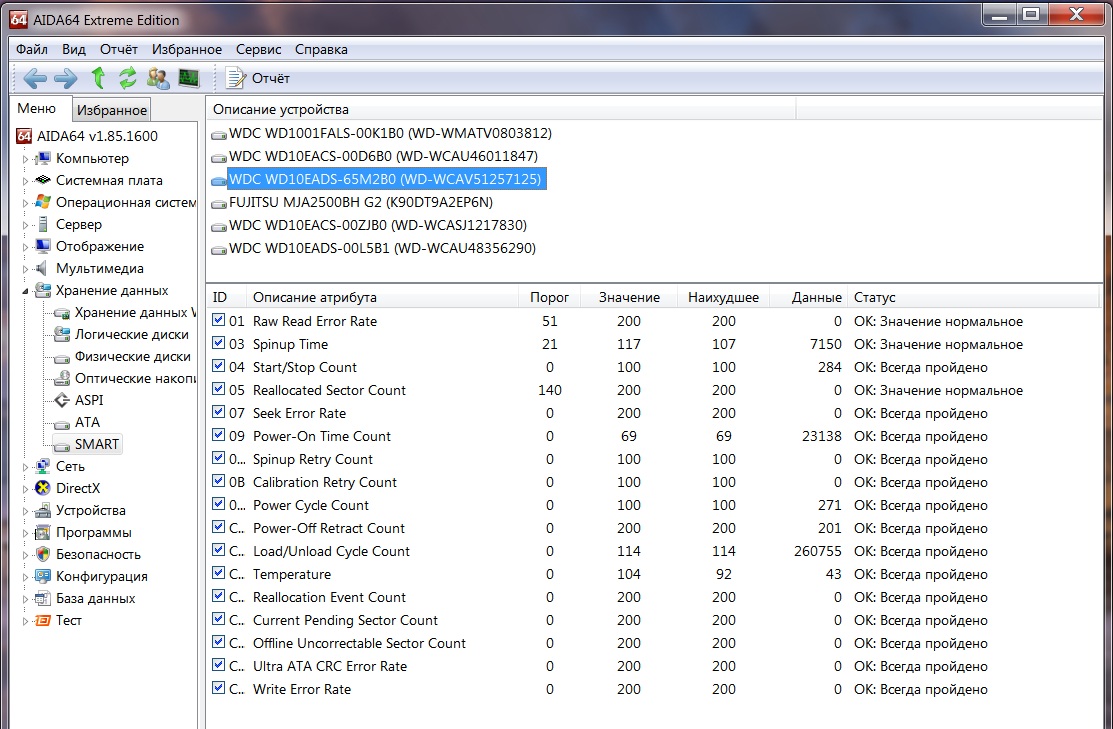
Task: Open the system monitor graph icon
Action: tap(188, 78)
